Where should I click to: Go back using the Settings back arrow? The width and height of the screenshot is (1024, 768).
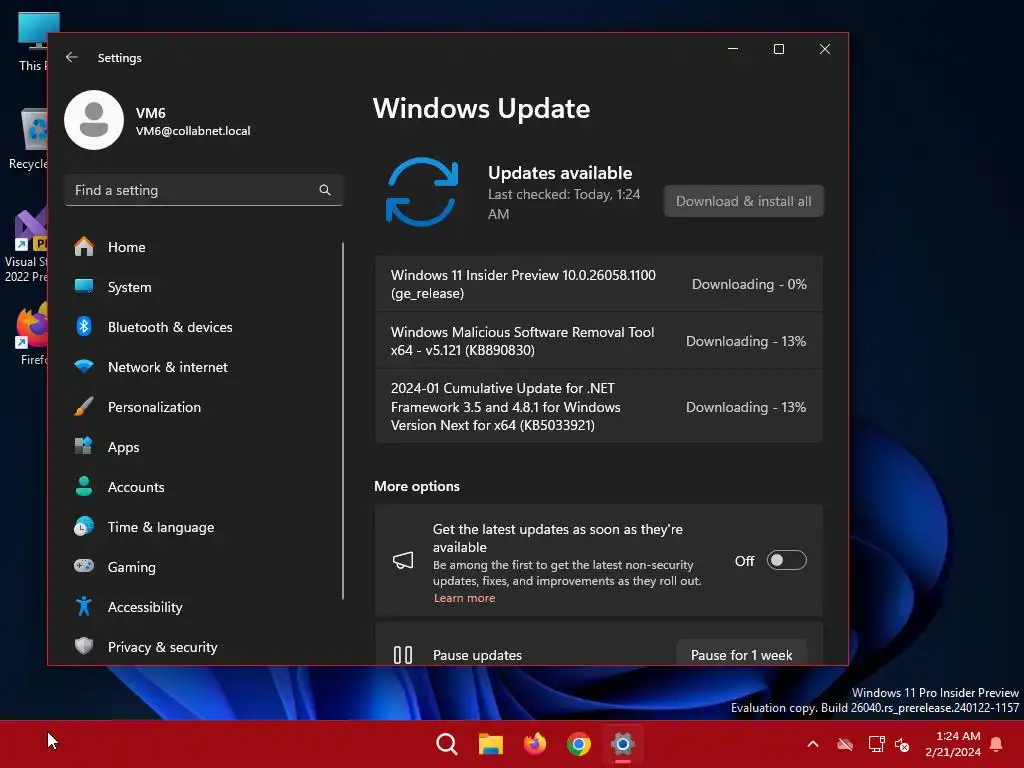click(x=72, y=57)
